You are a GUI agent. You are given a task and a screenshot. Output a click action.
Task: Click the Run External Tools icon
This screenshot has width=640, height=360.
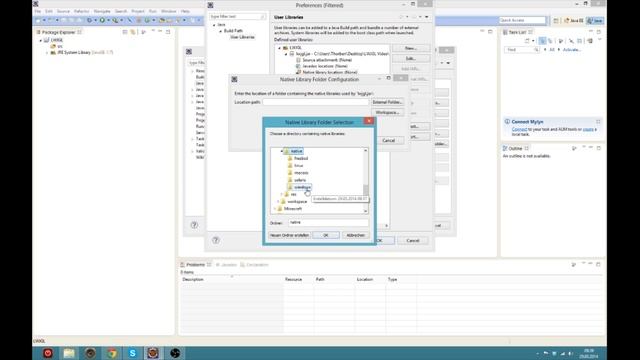(x=116, y=20)
